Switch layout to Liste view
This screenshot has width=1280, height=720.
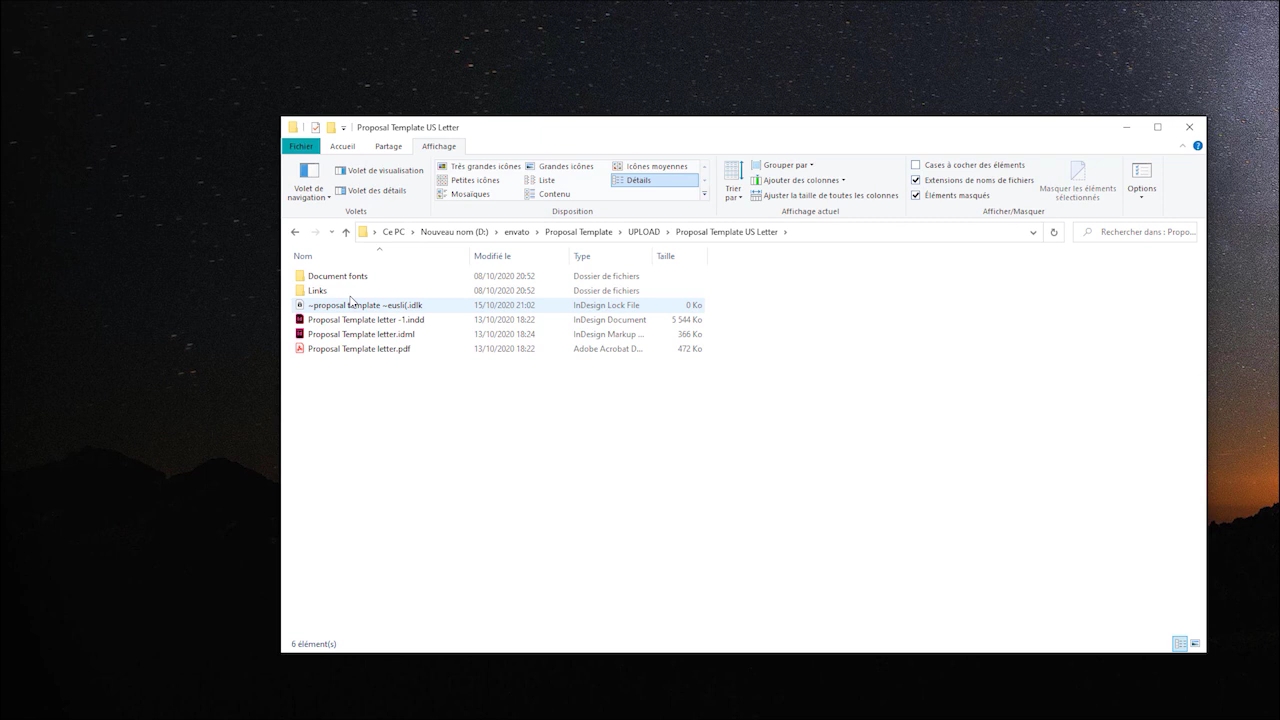tap(540, 180)
